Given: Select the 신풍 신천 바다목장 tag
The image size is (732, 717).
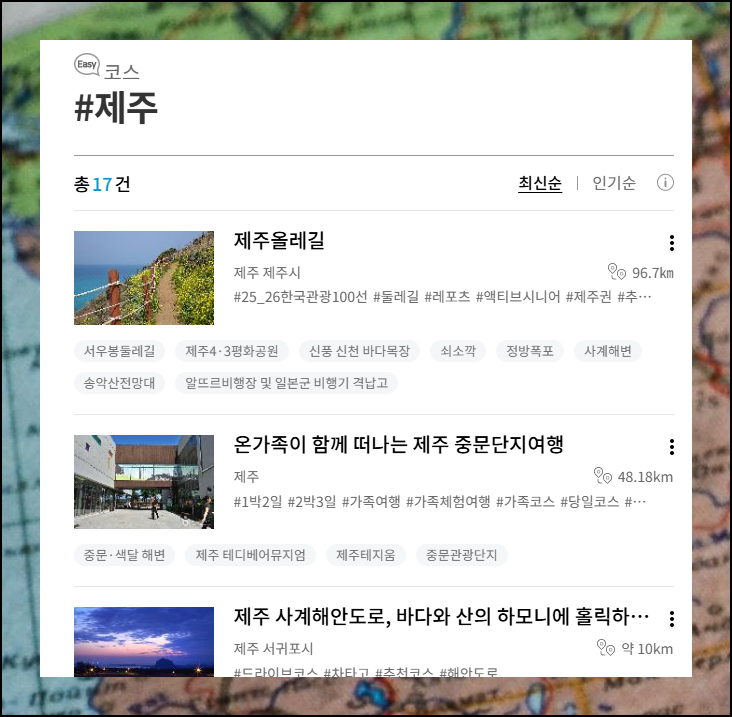Looking at the screenshot, I should coord(359,351).
